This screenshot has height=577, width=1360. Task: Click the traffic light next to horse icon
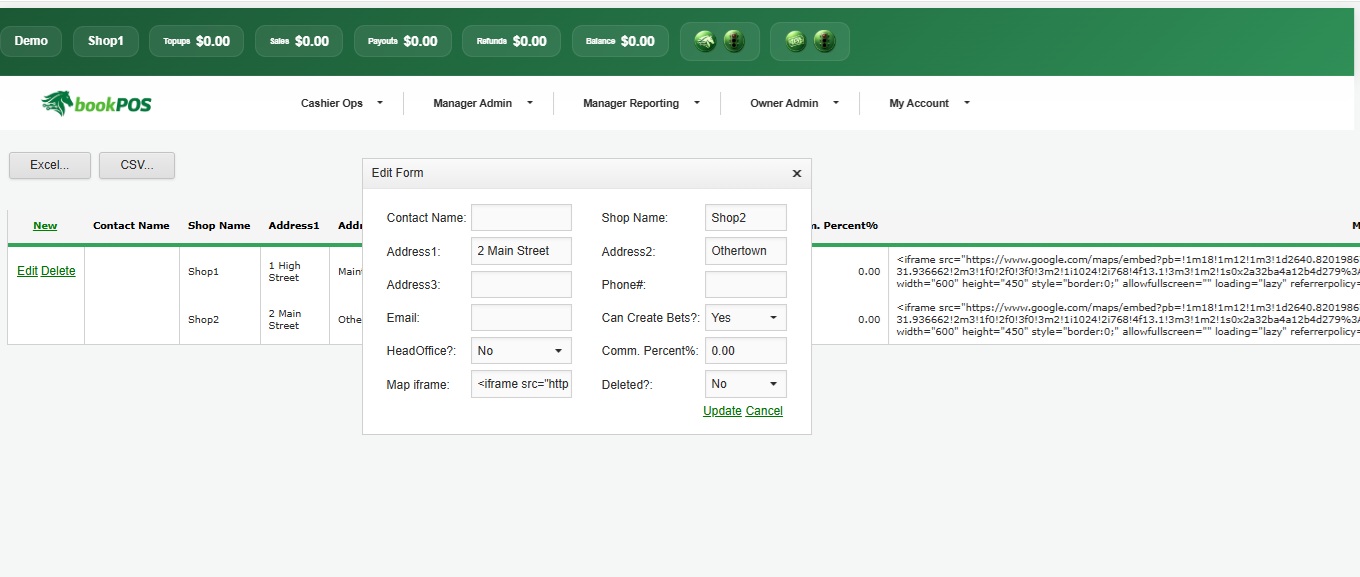(734, 41)
